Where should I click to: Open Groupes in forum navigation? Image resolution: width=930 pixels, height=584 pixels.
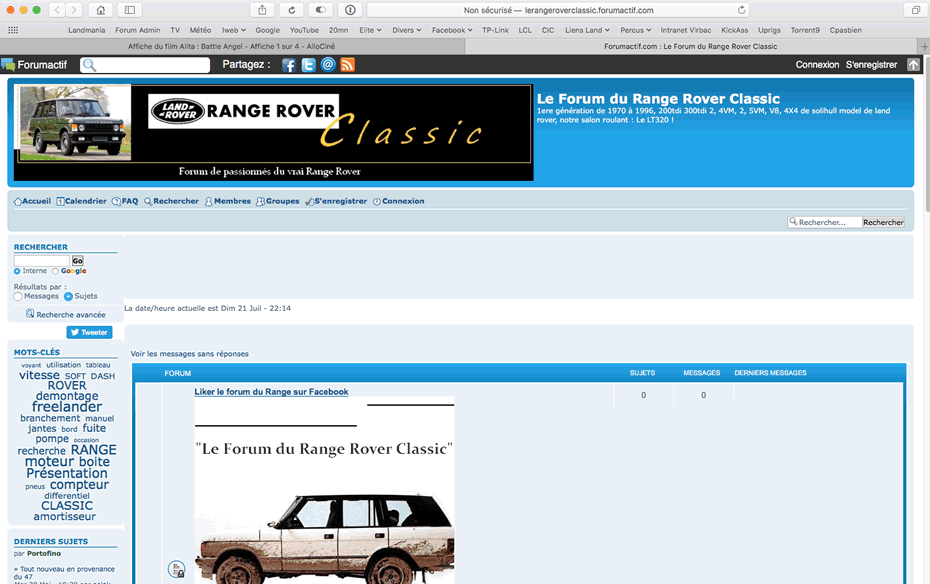tap(278, 201)
